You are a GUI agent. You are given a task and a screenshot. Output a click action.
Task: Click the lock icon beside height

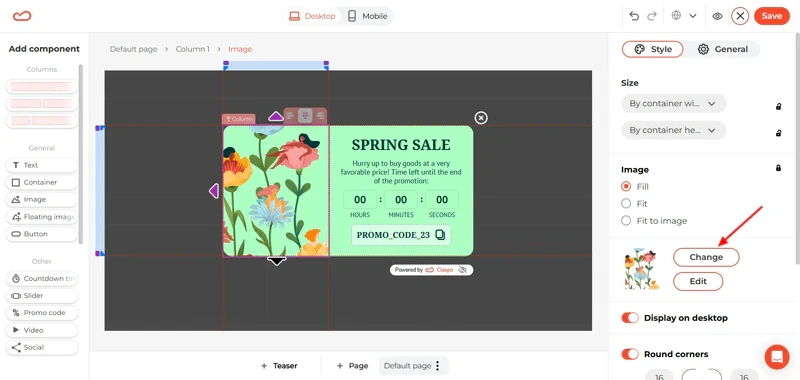click(779, 133)
